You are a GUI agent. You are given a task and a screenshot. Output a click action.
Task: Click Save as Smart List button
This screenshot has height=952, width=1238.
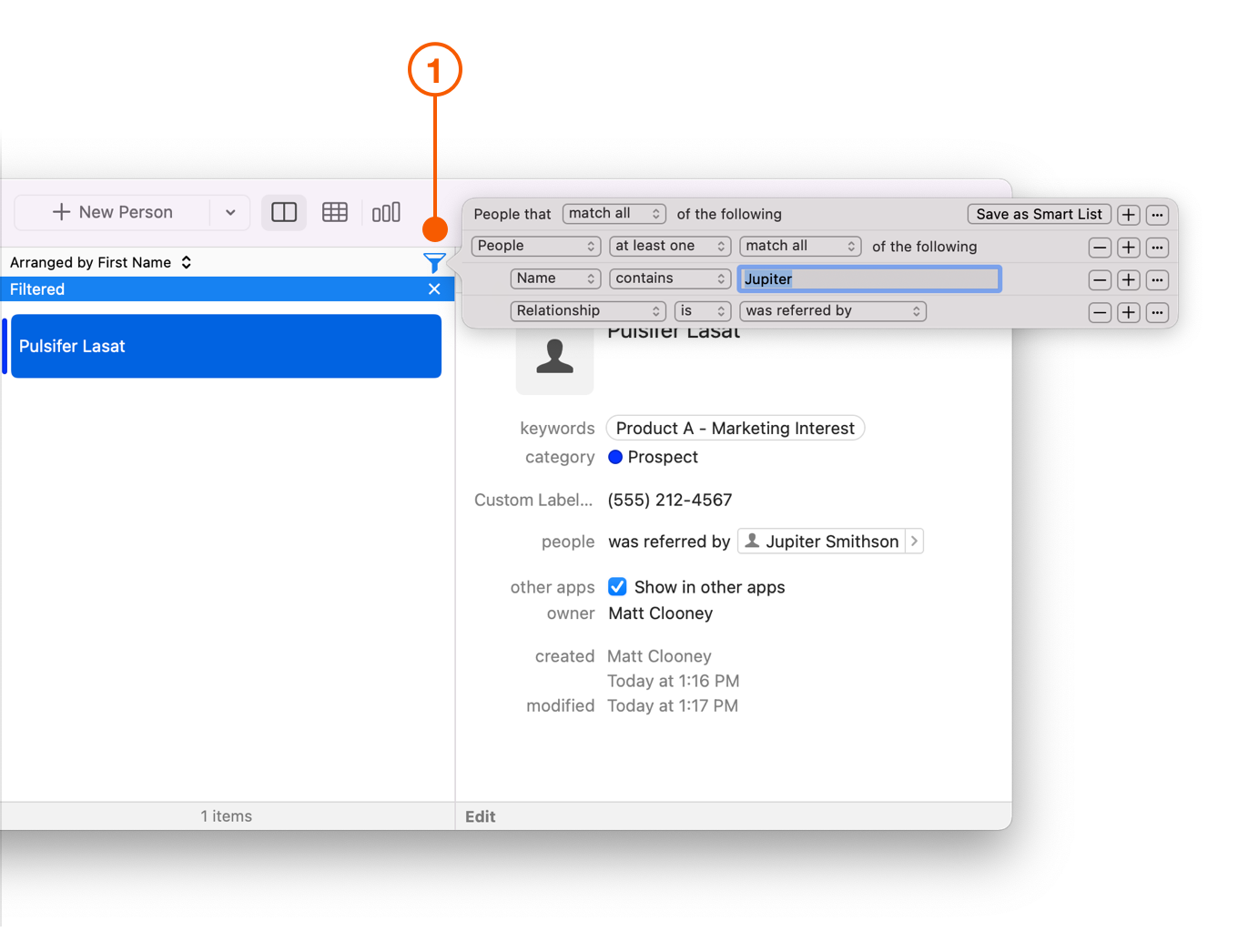click(1039, 215)
